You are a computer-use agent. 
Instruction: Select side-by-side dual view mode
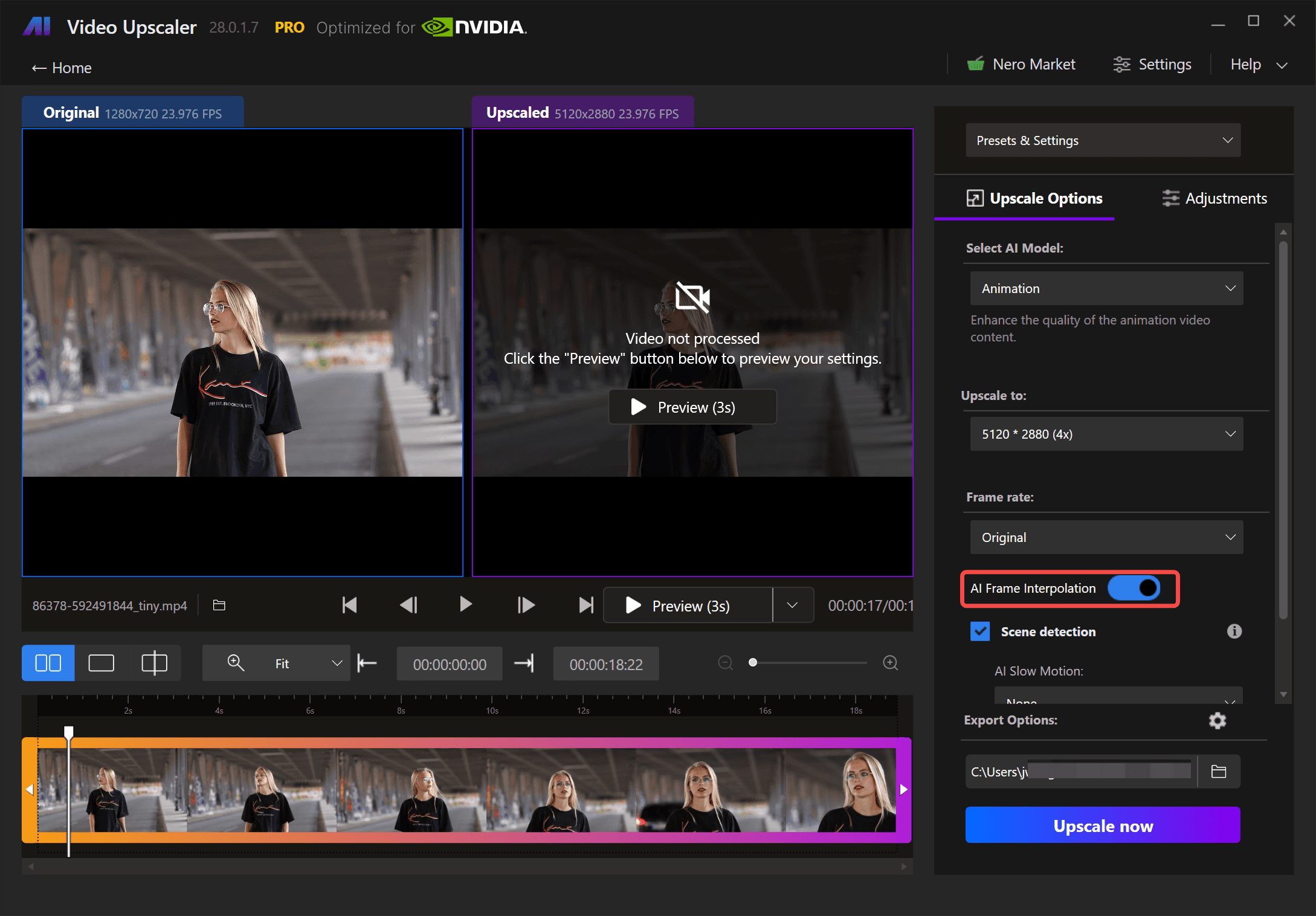(x=48, y=663)
